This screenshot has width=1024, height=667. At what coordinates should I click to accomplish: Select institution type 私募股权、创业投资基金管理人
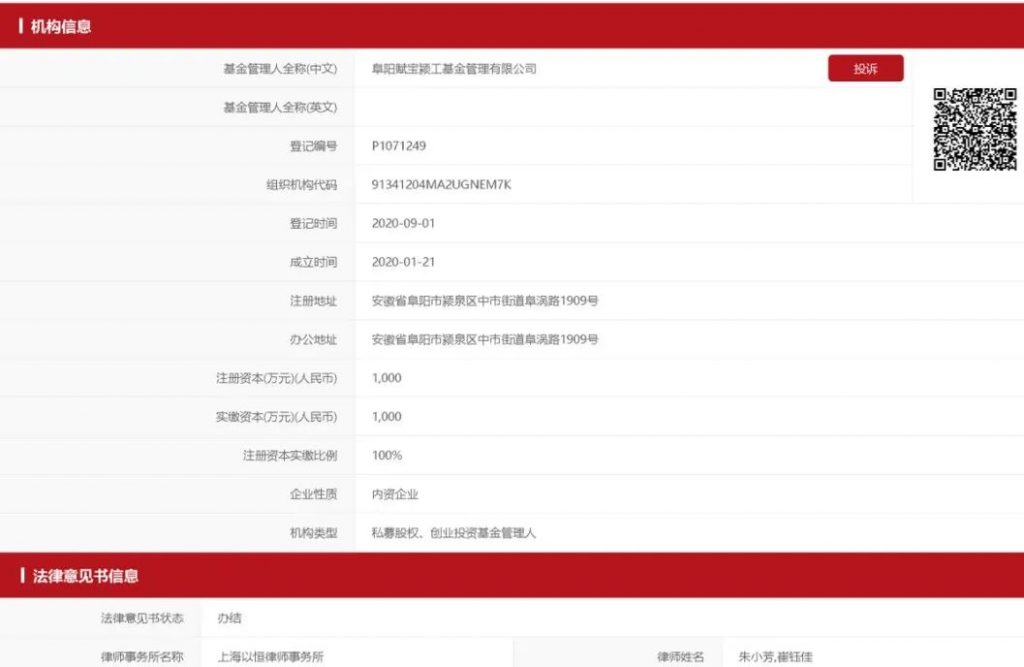(x=454, y=532)
